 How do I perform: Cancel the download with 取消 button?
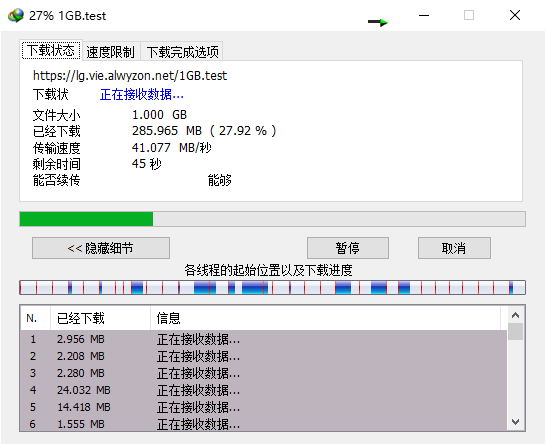pyautogui.click(x=454, y=248)
